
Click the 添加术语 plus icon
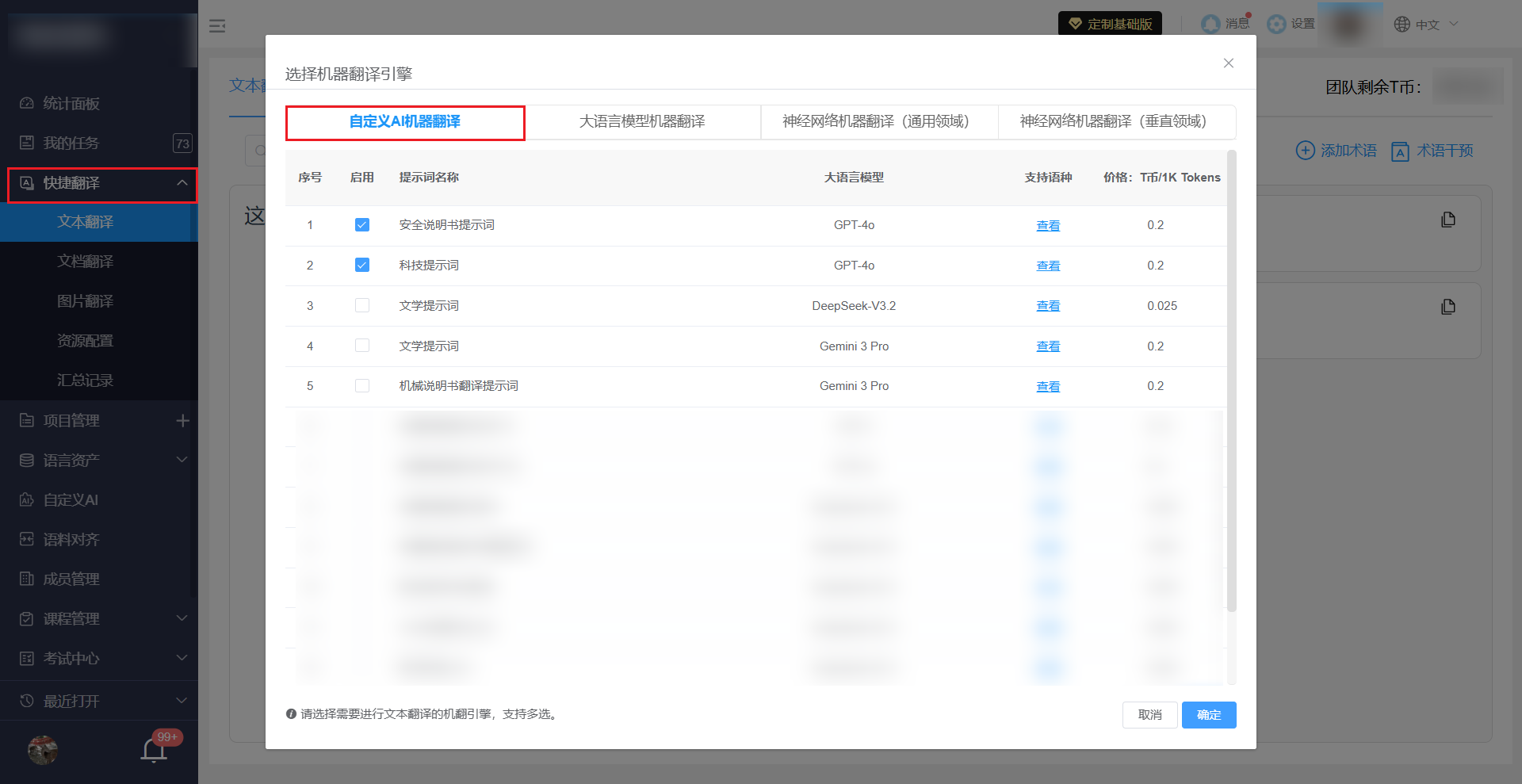pos(1305,151)
